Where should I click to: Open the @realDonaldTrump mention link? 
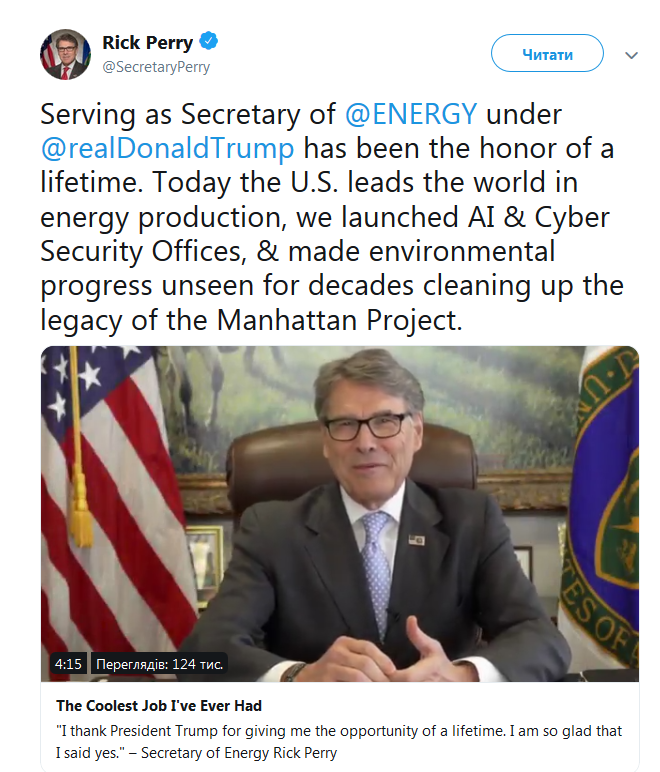tap(168, 150)
